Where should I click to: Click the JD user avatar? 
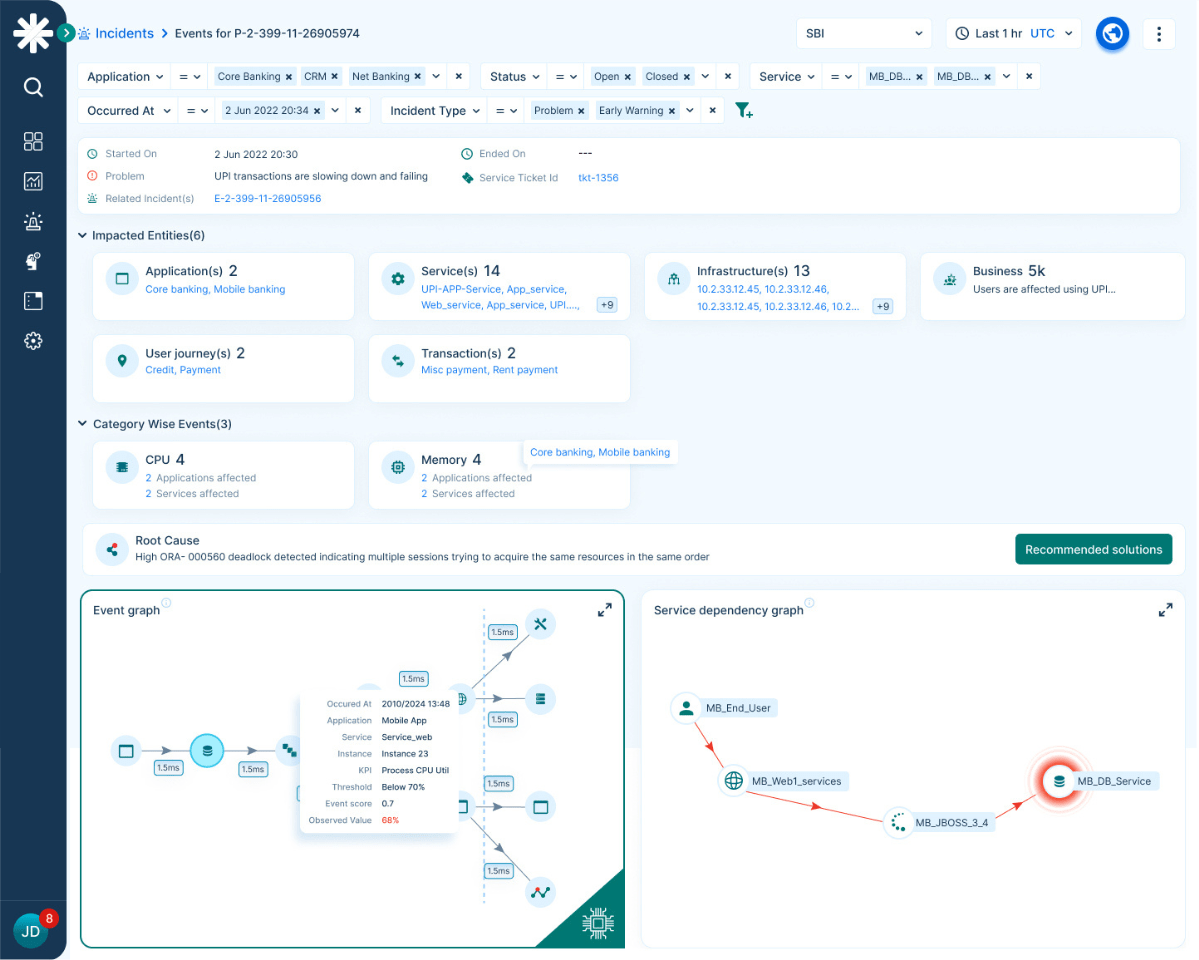click(x=31, y=931)
